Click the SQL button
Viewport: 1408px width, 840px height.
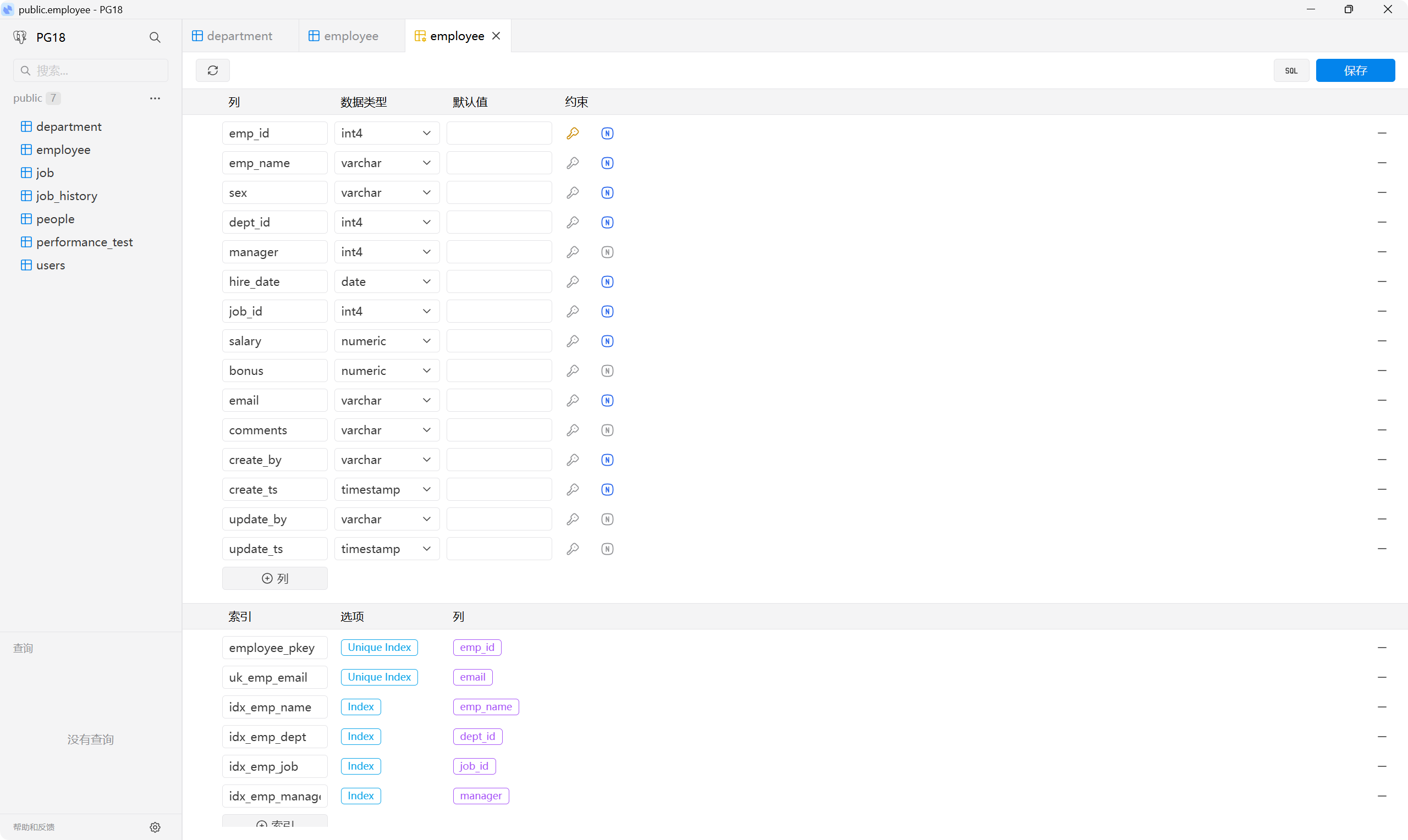click(1291, 70)
